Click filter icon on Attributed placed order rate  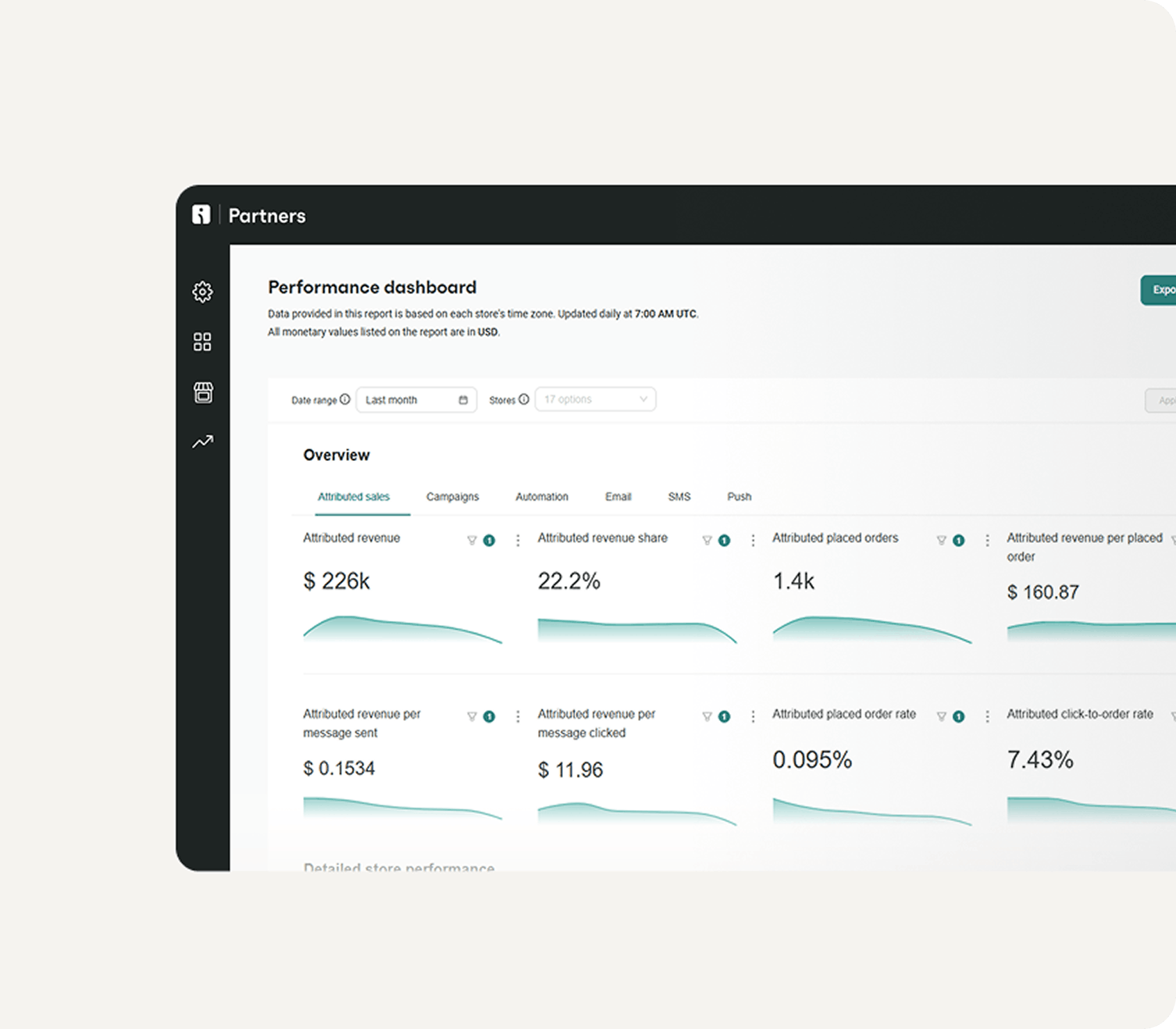click(x=941, y=717)
